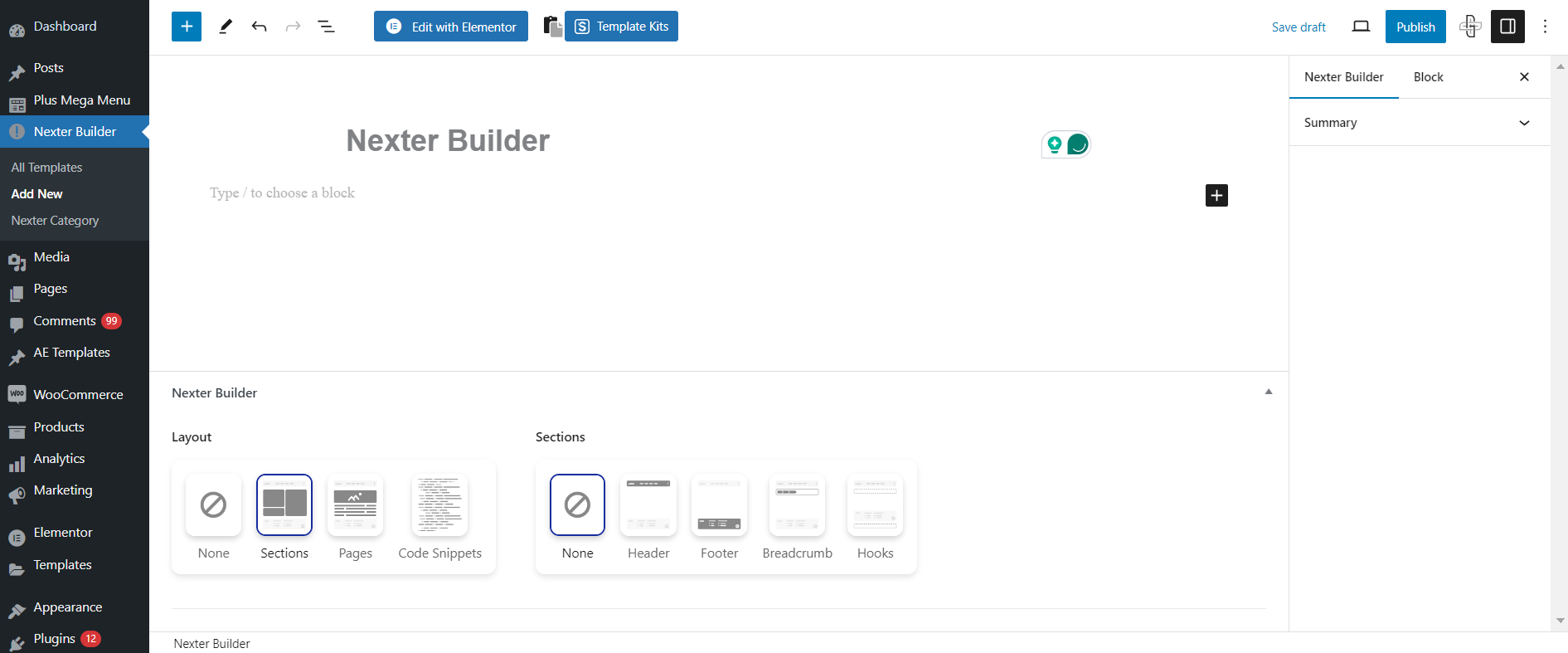Viewport: 1568px width, 653px height.
Task: Click Save draft
Action: point(1299,27)
